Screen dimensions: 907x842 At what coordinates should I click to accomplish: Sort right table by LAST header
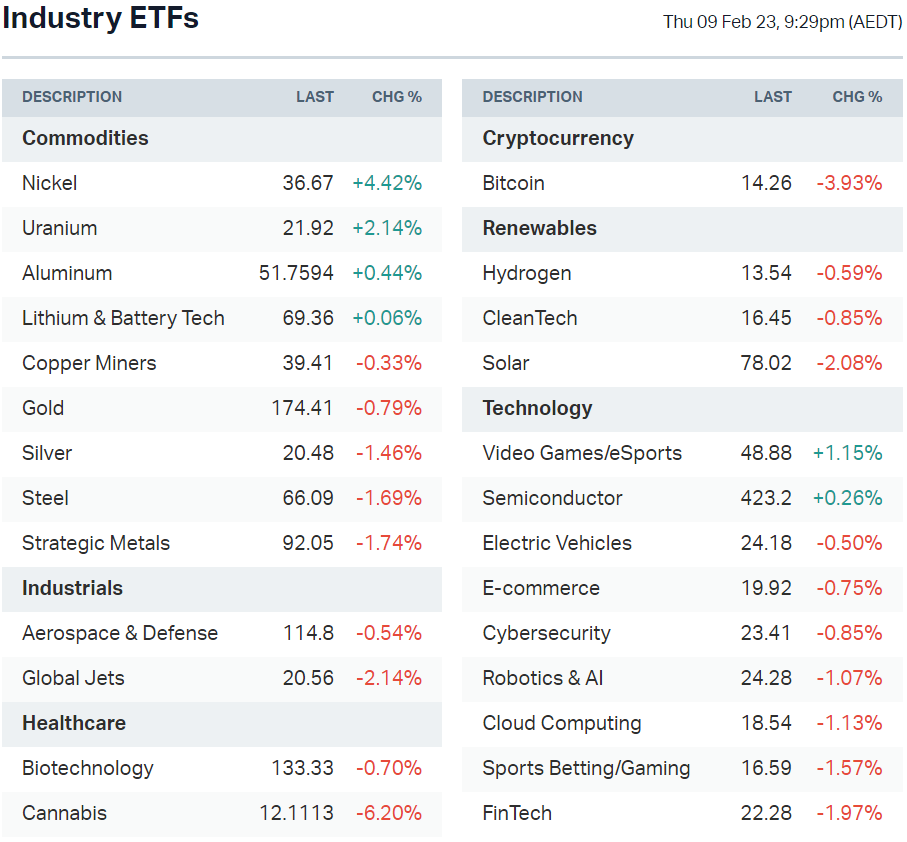(772, 97)
